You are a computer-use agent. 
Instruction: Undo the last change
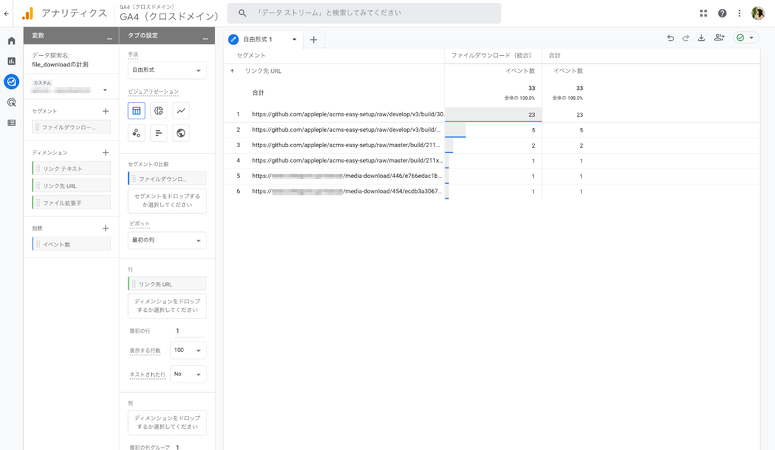670,38
